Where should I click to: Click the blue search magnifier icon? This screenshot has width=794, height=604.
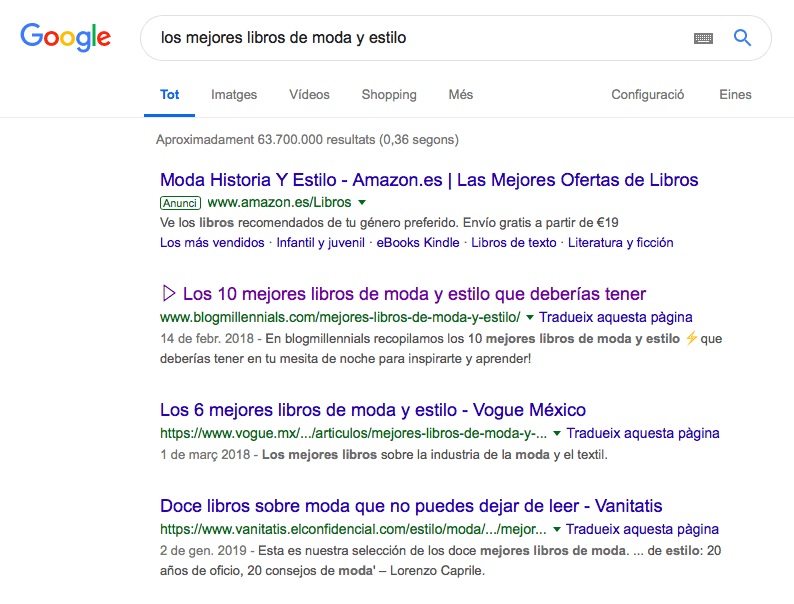tap(742, 38)
